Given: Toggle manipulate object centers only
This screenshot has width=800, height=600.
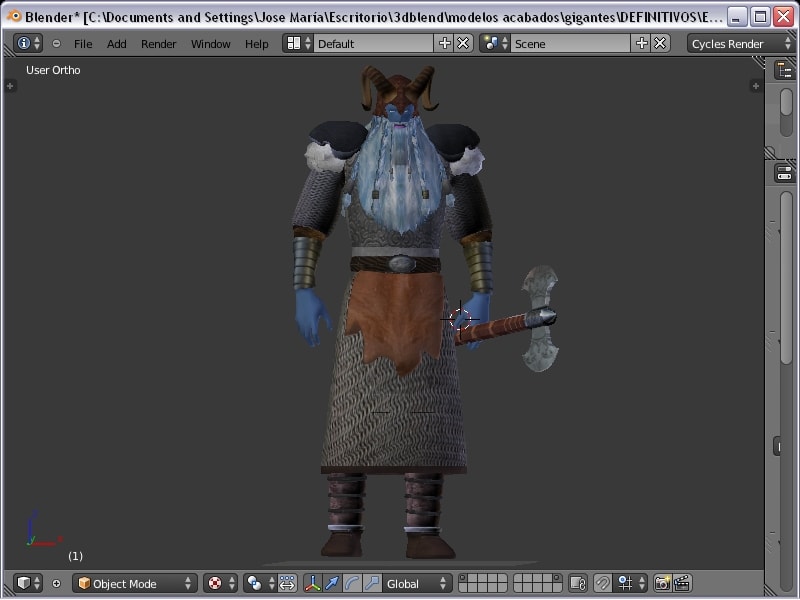Looking at the screenshot, I should 287,583.
